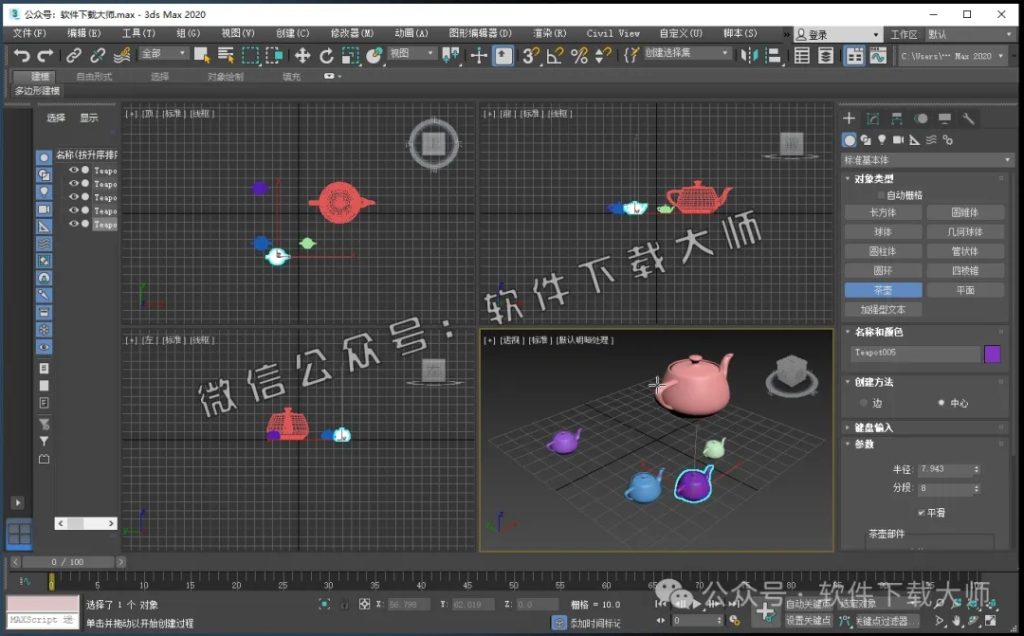
Task: Click the 球体 Sphere creation button
Action: [x=881, y=231]
